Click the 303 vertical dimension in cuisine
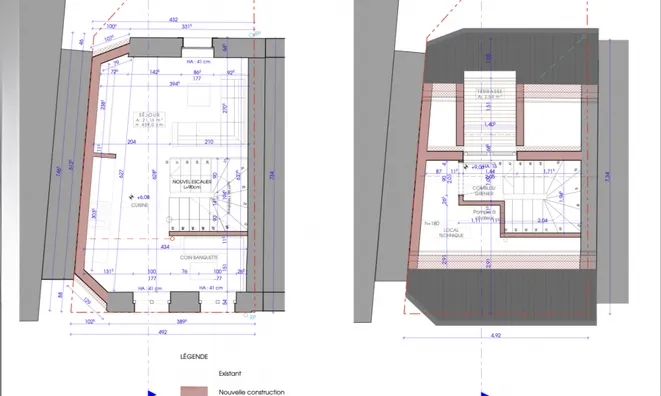This screenshot has height=396, width=661. click(x=94, y=213)
